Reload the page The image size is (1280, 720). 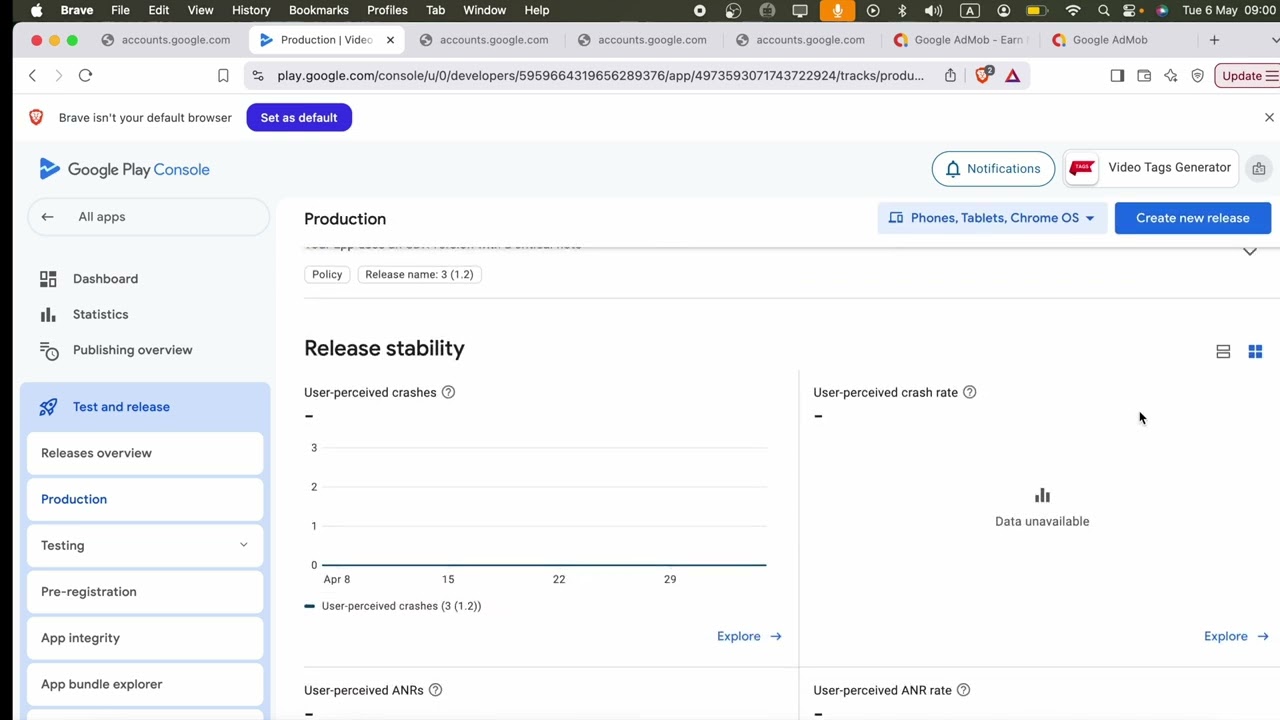coord(85,75)
